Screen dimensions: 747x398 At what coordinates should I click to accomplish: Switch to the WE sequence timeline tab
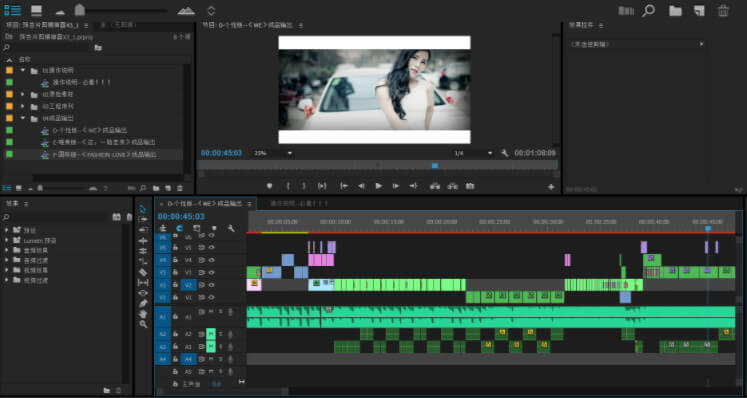pyautogui.click(x=205, y=204)
